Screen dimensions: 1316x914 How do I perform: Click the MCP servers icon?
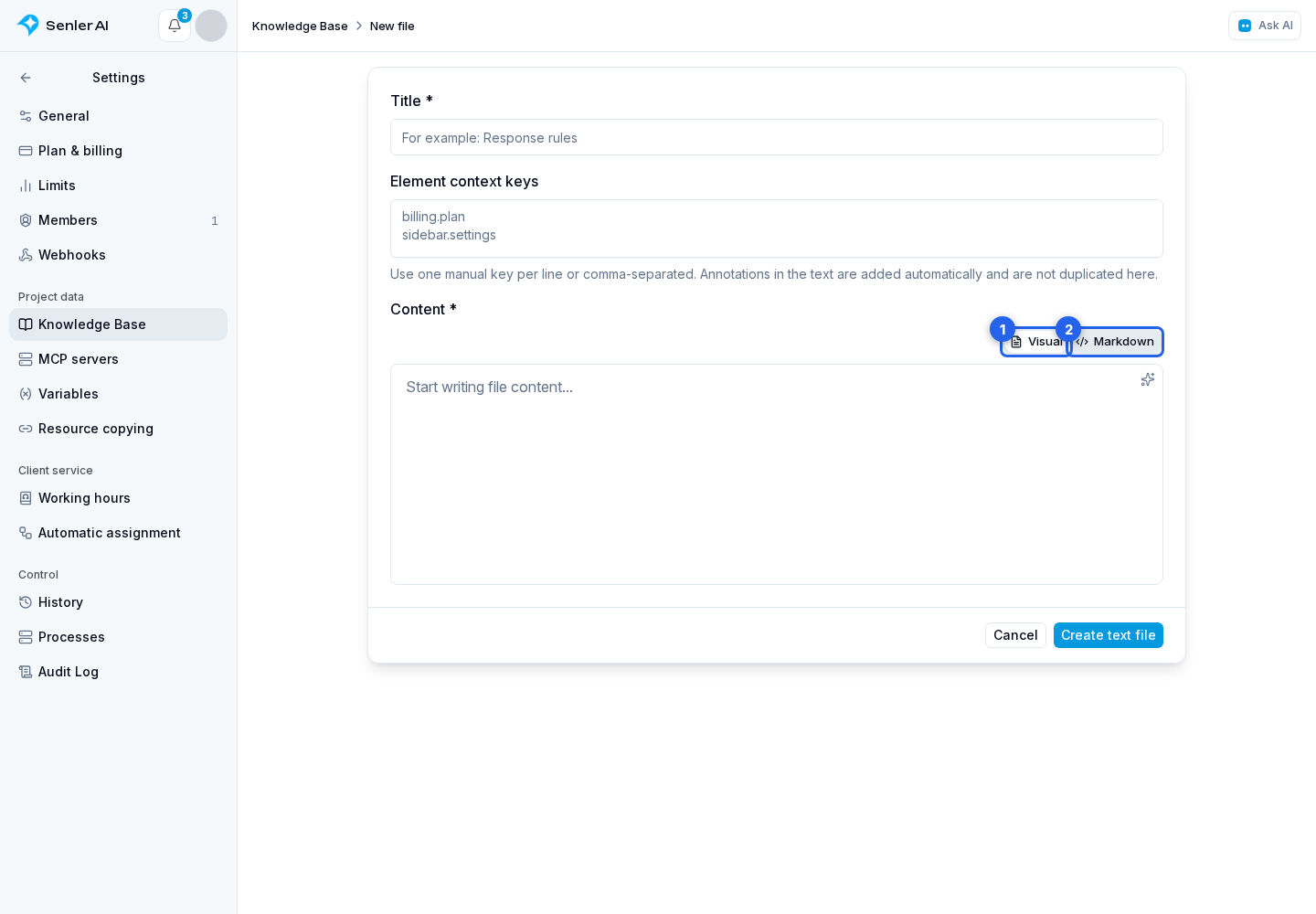(x=26, y=359)
